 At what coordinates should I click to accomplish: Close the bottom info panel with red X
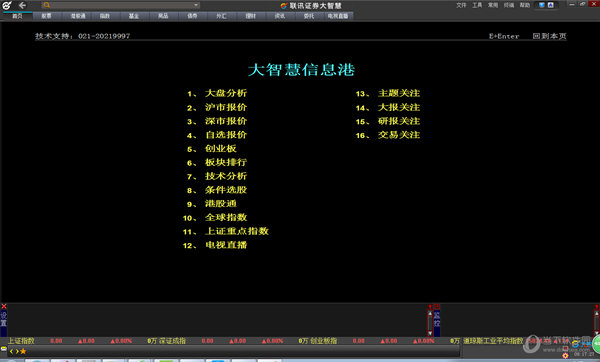click(x=4, y=307)
